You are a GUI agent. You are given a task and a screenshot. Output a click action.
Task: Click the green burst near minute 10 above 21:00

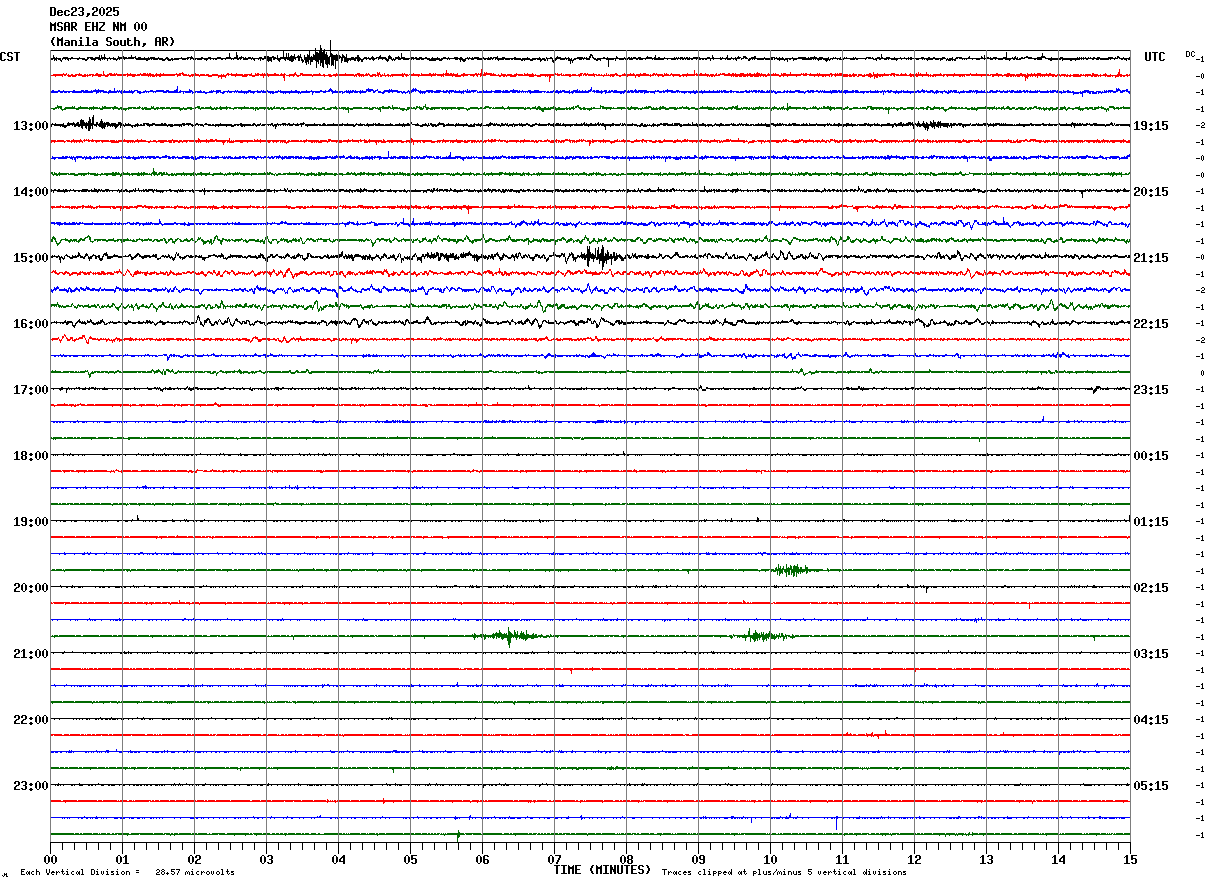tap(765, 636)
